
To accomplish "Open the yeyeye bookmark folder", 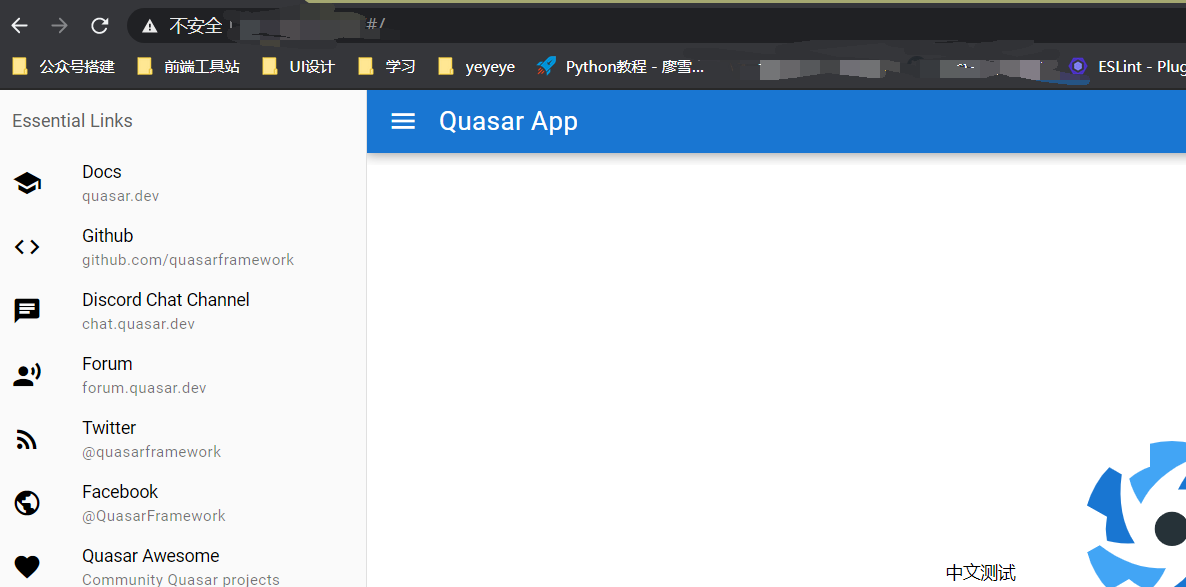I will [477, 67].
